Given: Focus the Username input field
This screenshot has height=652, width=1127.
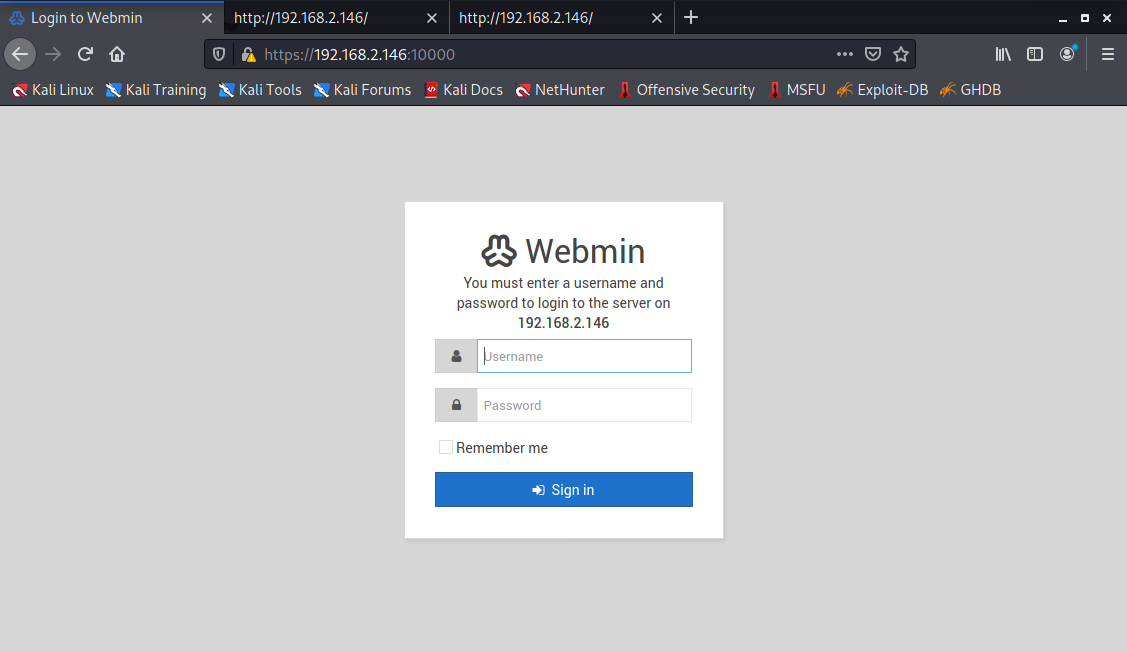Looking at the screenshot, I should (584, 356).
